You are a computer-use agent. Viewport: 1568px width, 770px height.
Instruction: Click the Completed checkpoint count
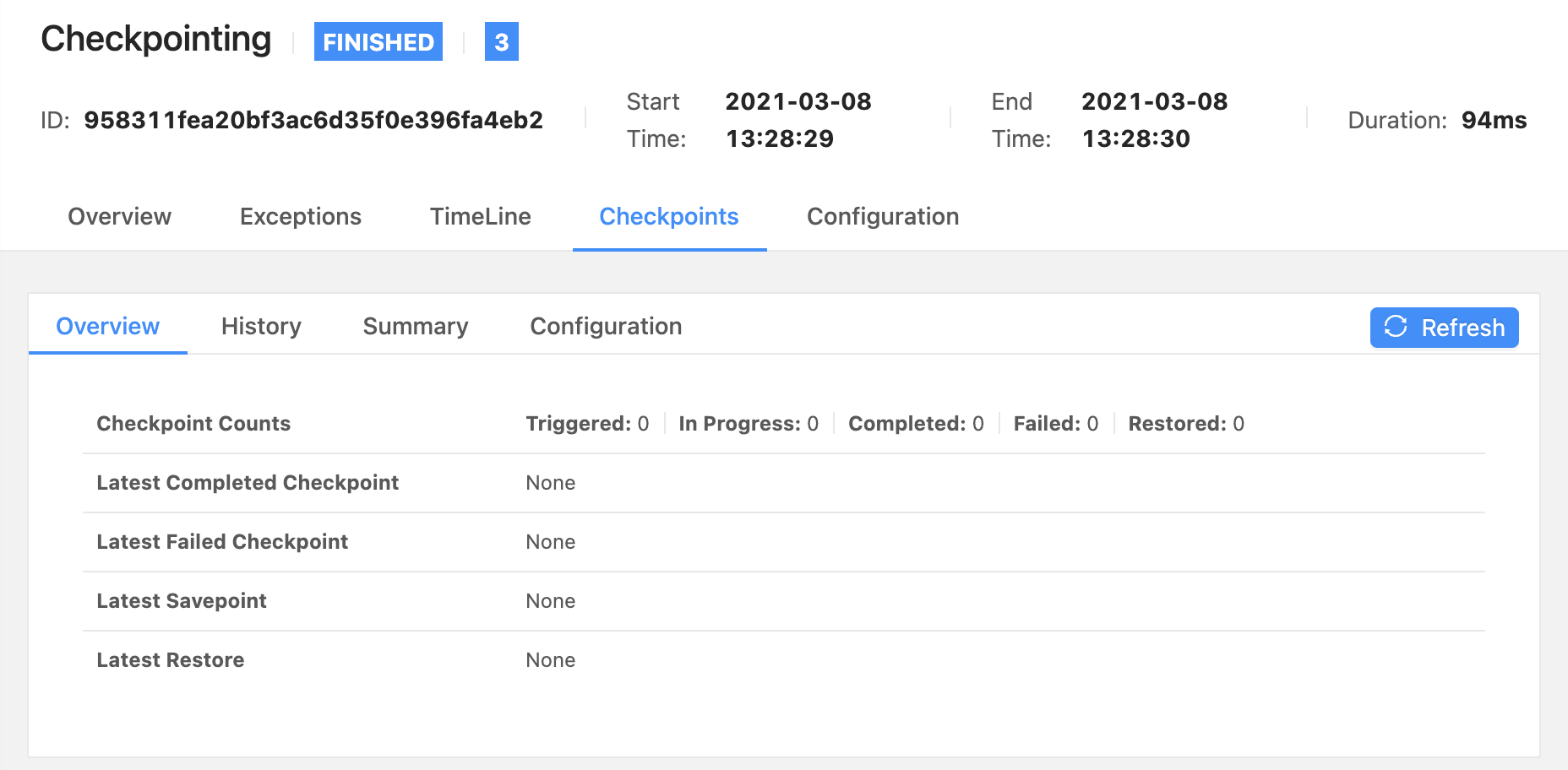coord(916,424)
